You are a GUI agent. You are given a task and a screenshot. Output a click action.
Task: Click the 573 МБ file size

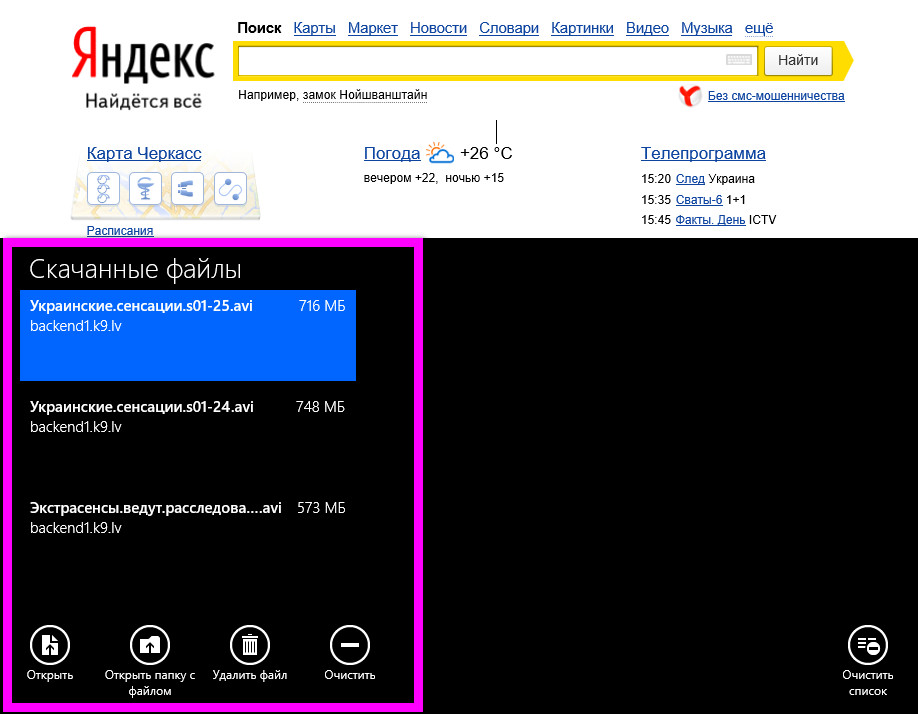tap(321, 507)
